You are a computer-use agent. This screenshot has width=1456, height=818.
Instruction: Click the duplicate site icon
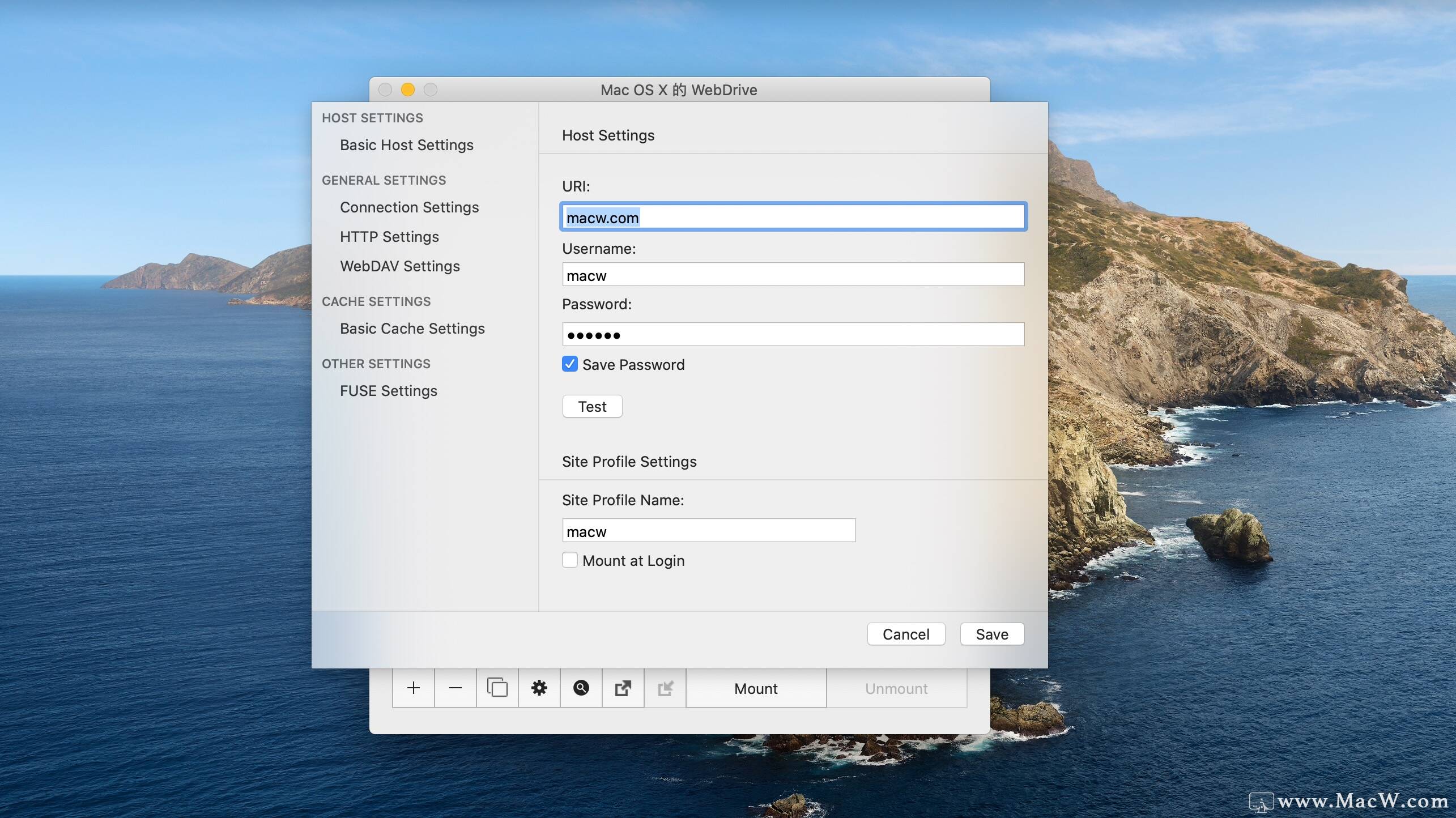497,688
